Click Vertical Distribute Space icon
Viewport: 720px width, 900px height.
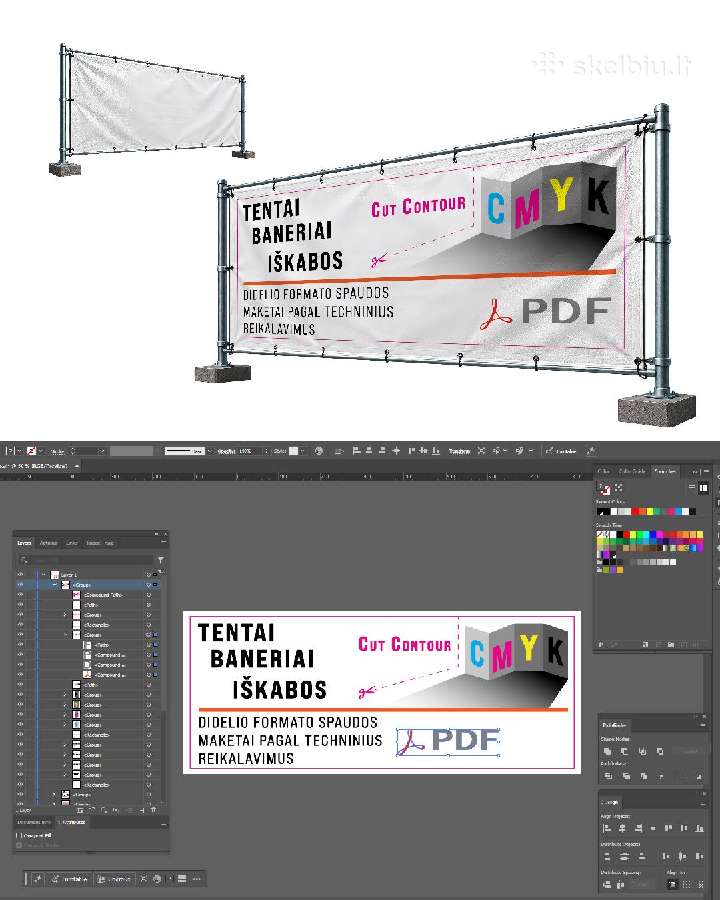pos(607,885)
